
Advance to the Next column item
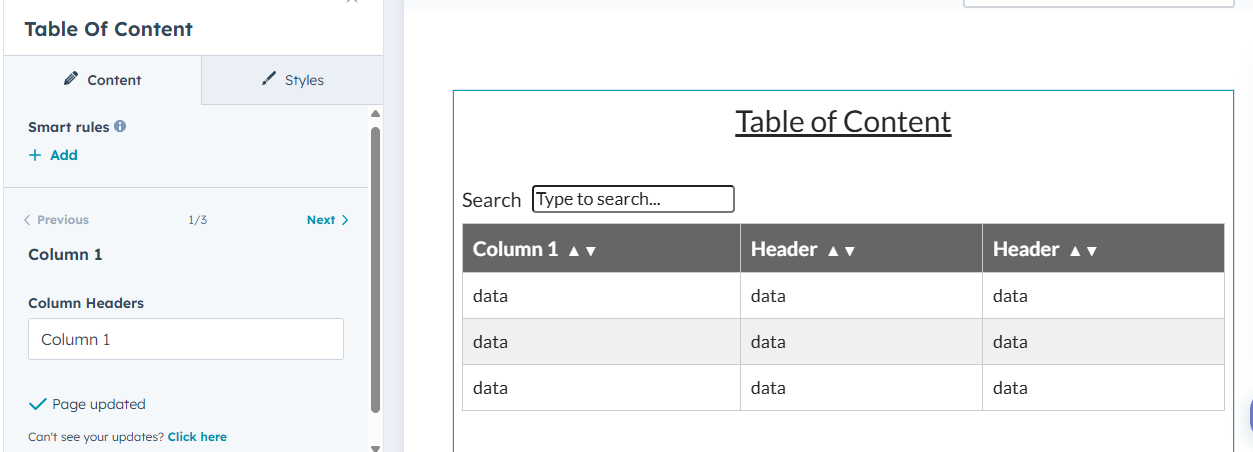(x=327, y=220)
